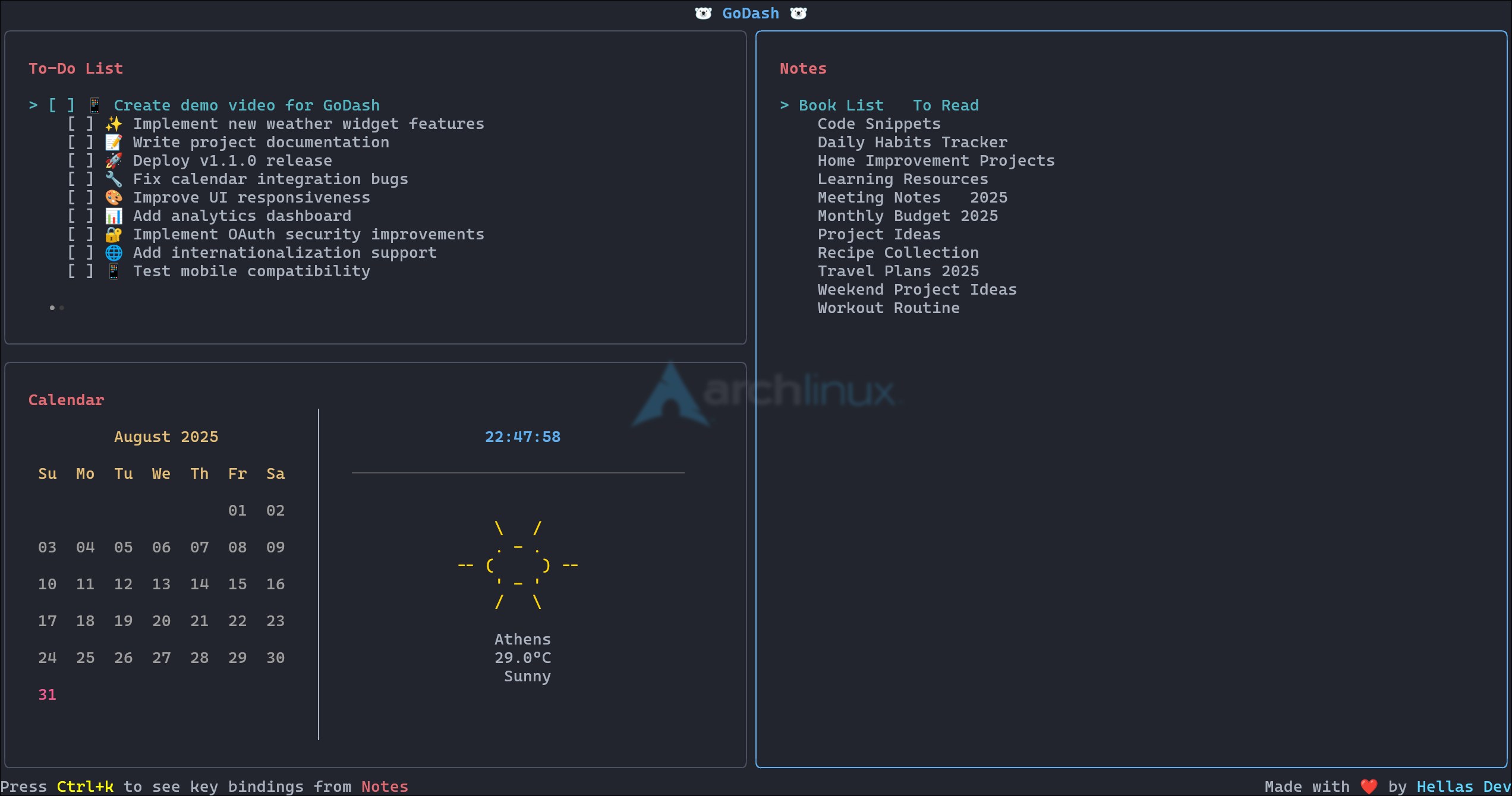
Task: Click the To-Do List panel title
Action: point(75,69)
